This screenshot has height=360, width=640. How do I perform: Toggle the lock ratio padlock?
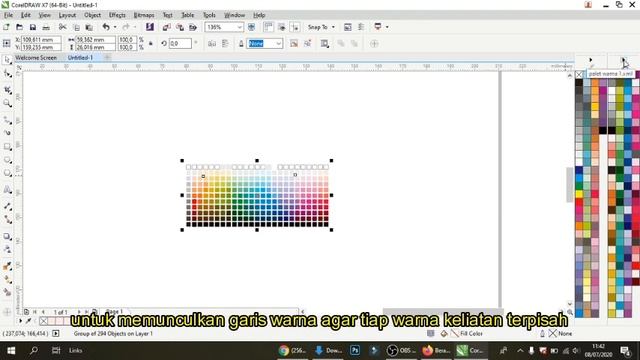tap(151, 43)
